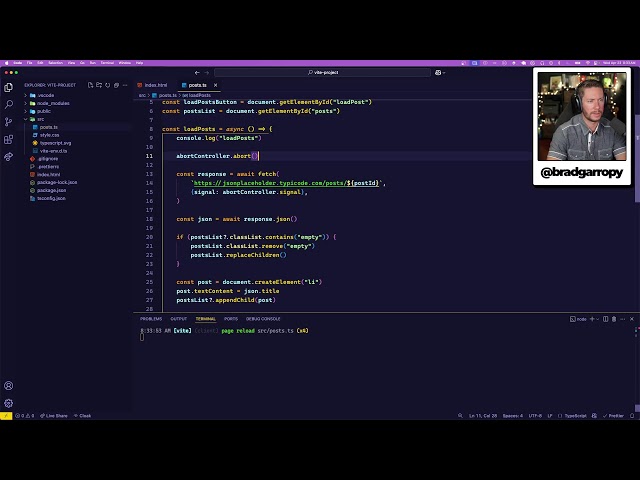Open the Terminal menu in macOS menu bar

[x=107, y=63]
